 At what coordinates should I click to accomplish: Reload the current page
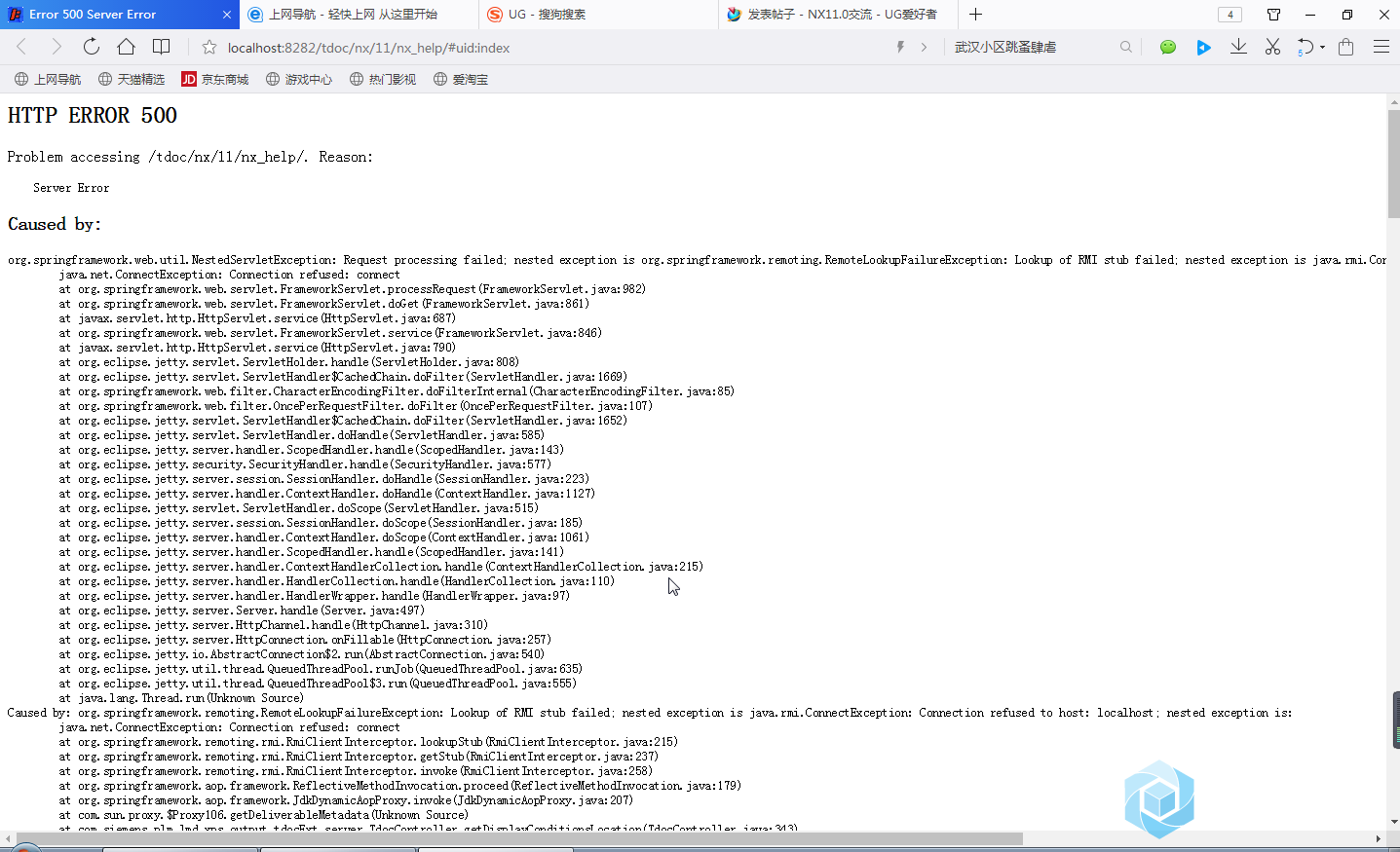[91, 47]
